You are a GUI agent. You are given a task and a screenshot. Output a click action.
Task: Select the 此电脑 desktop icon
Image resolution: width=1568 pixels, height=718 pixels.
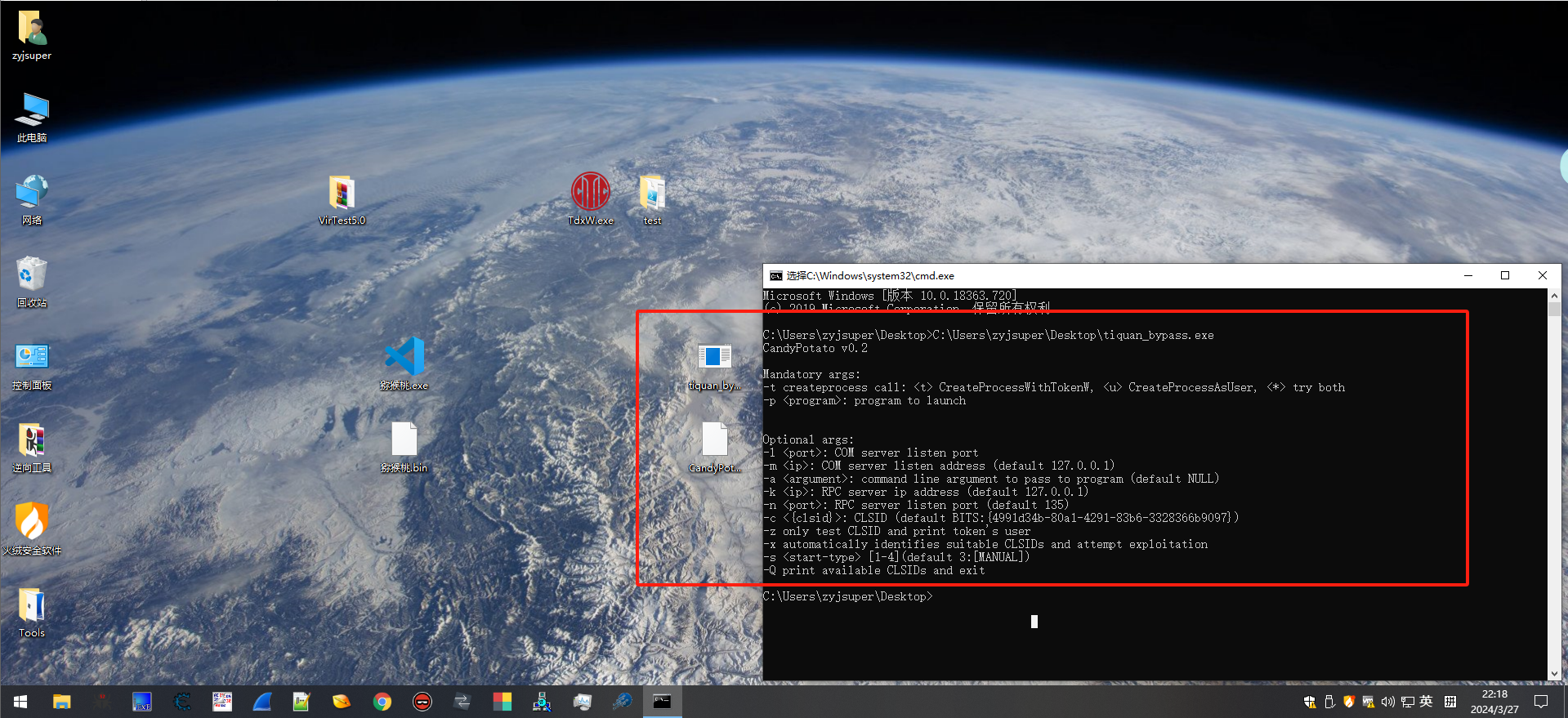32,118
